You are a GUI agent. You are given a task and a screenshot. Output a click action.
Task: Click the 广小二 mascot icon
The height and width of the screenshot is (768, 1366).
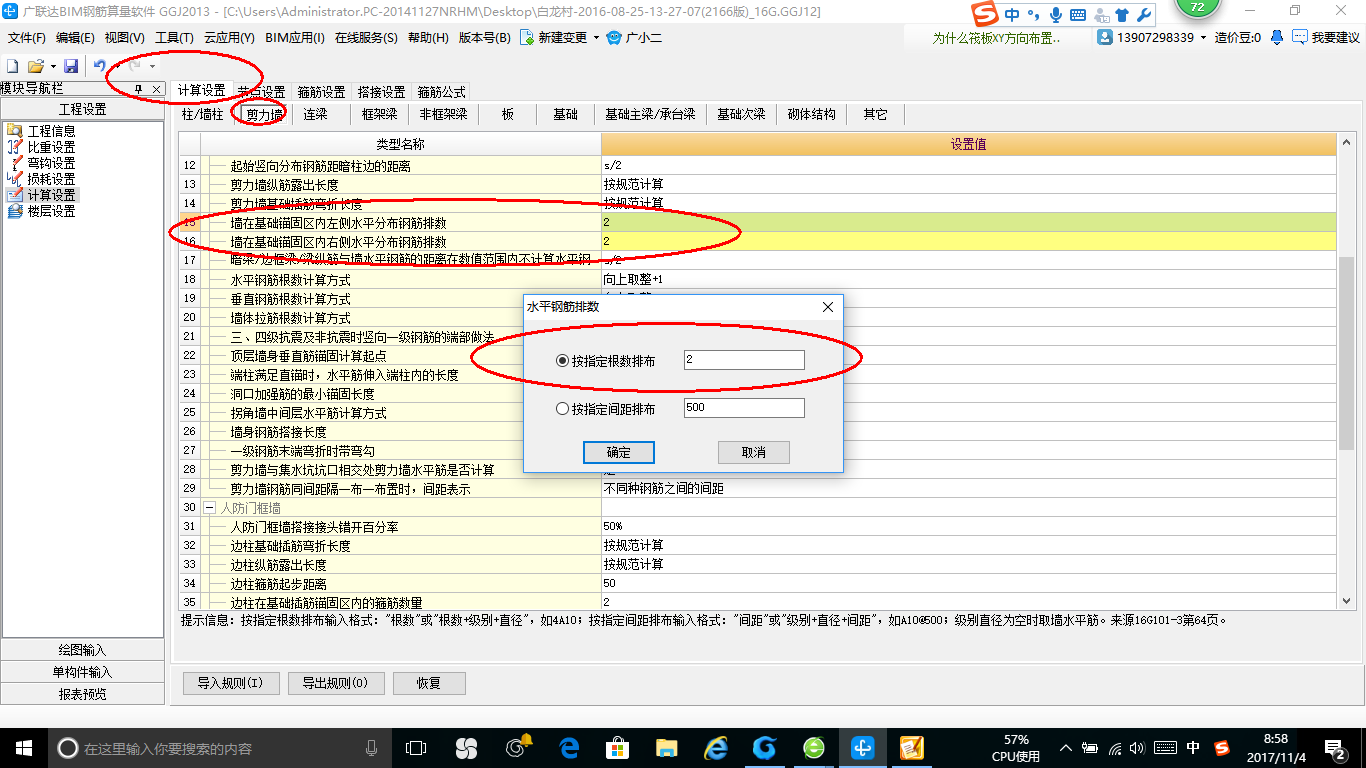[x=613, y=38]
